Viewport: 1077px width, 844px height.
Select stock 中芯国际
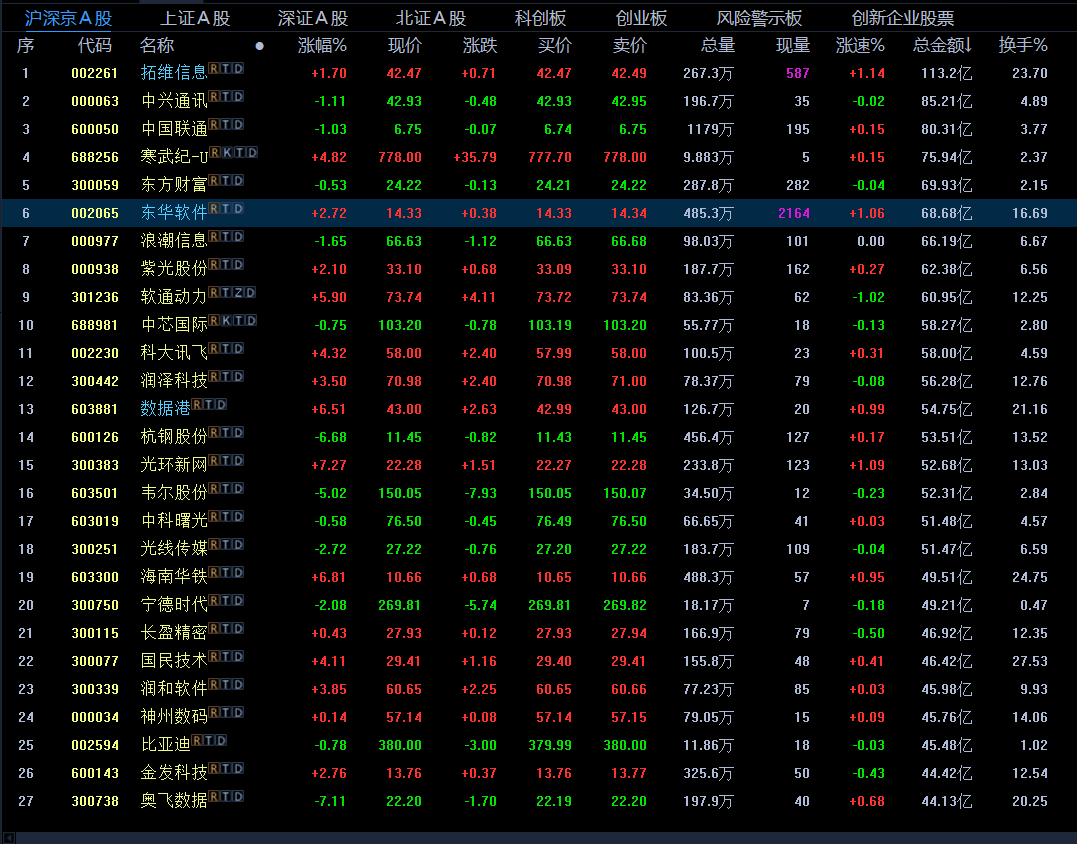174,326
